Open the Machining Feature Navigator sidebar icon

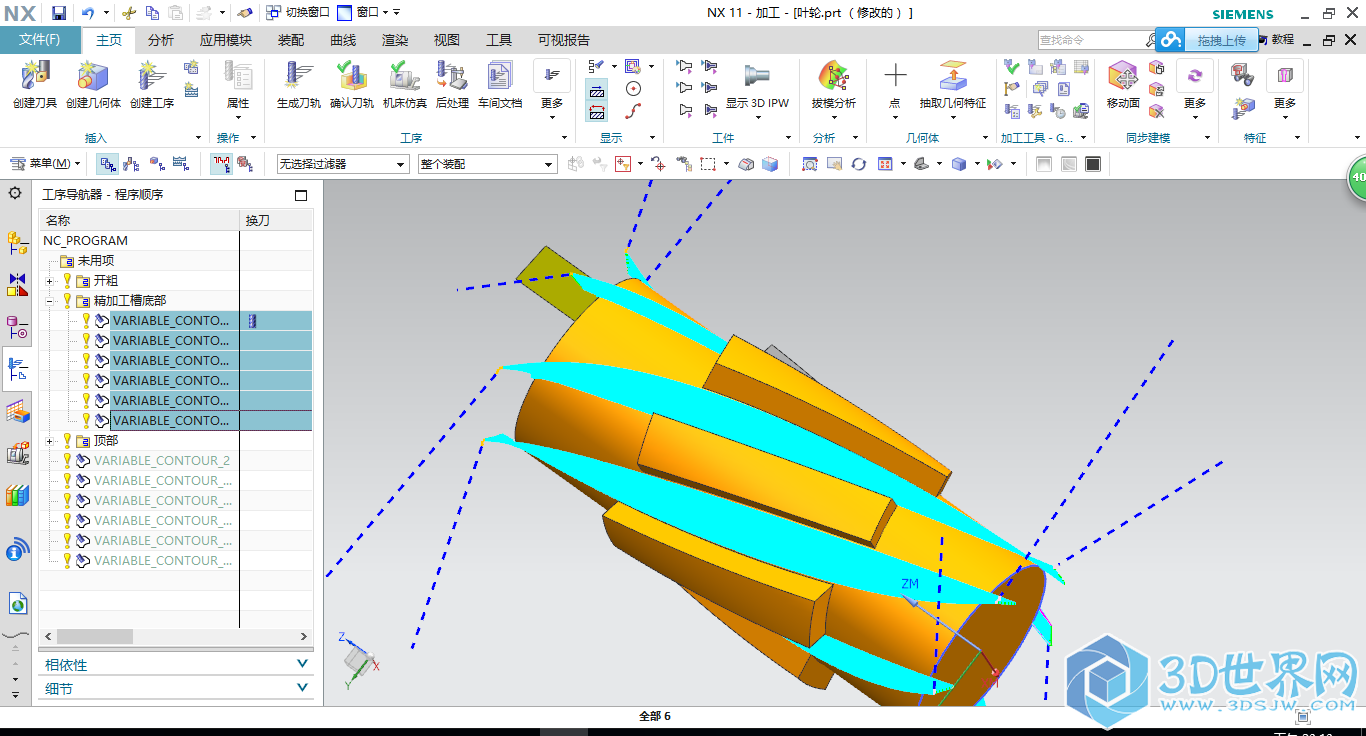point(17,412)
